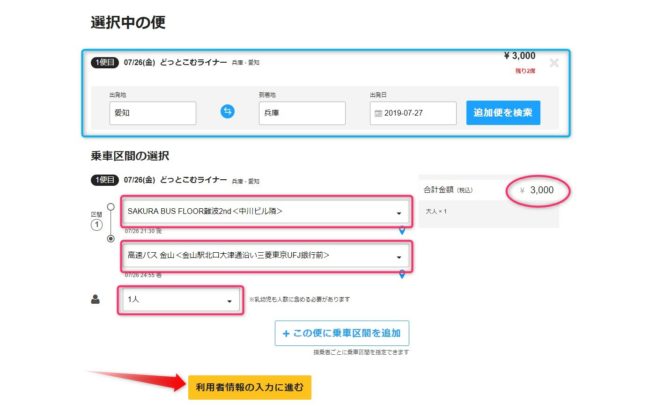Viewport: 650px width, 417px height.
Task: Click この便に乗車区間を追加 button
Action: pos(341,333)
